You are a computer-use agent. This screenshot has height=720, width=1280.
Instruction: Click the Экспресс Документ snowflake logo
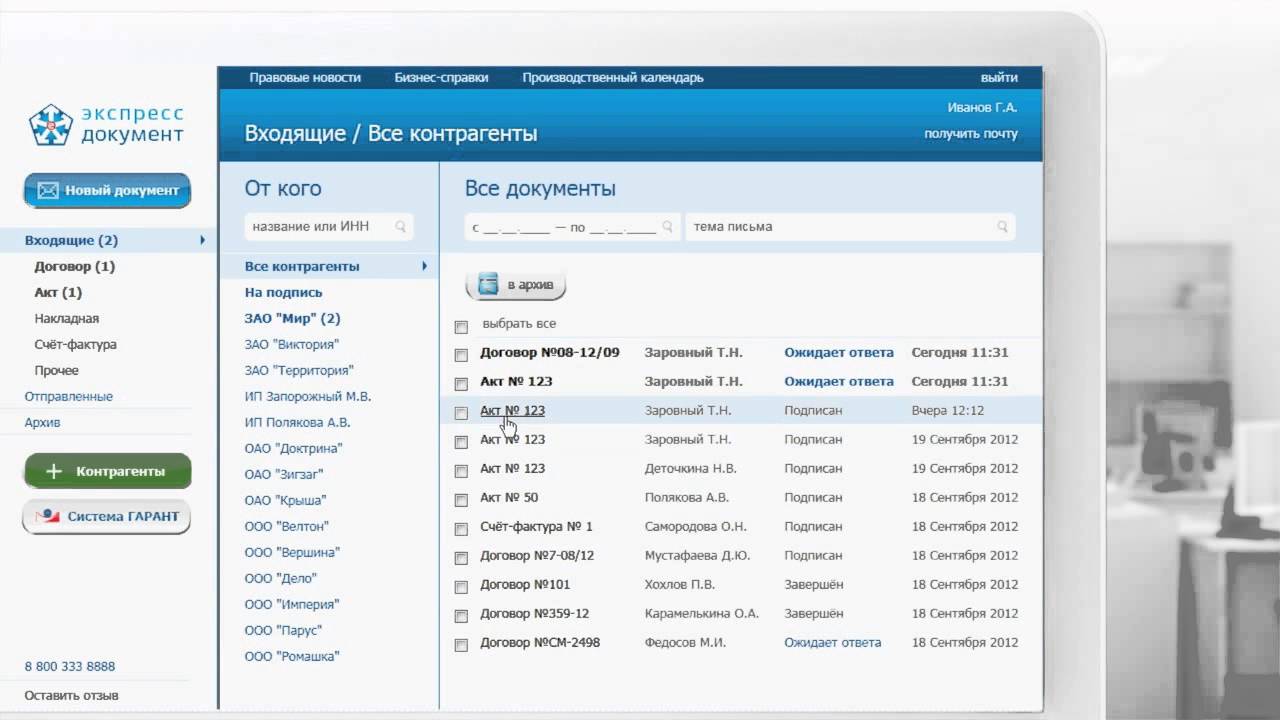point(50,124)
